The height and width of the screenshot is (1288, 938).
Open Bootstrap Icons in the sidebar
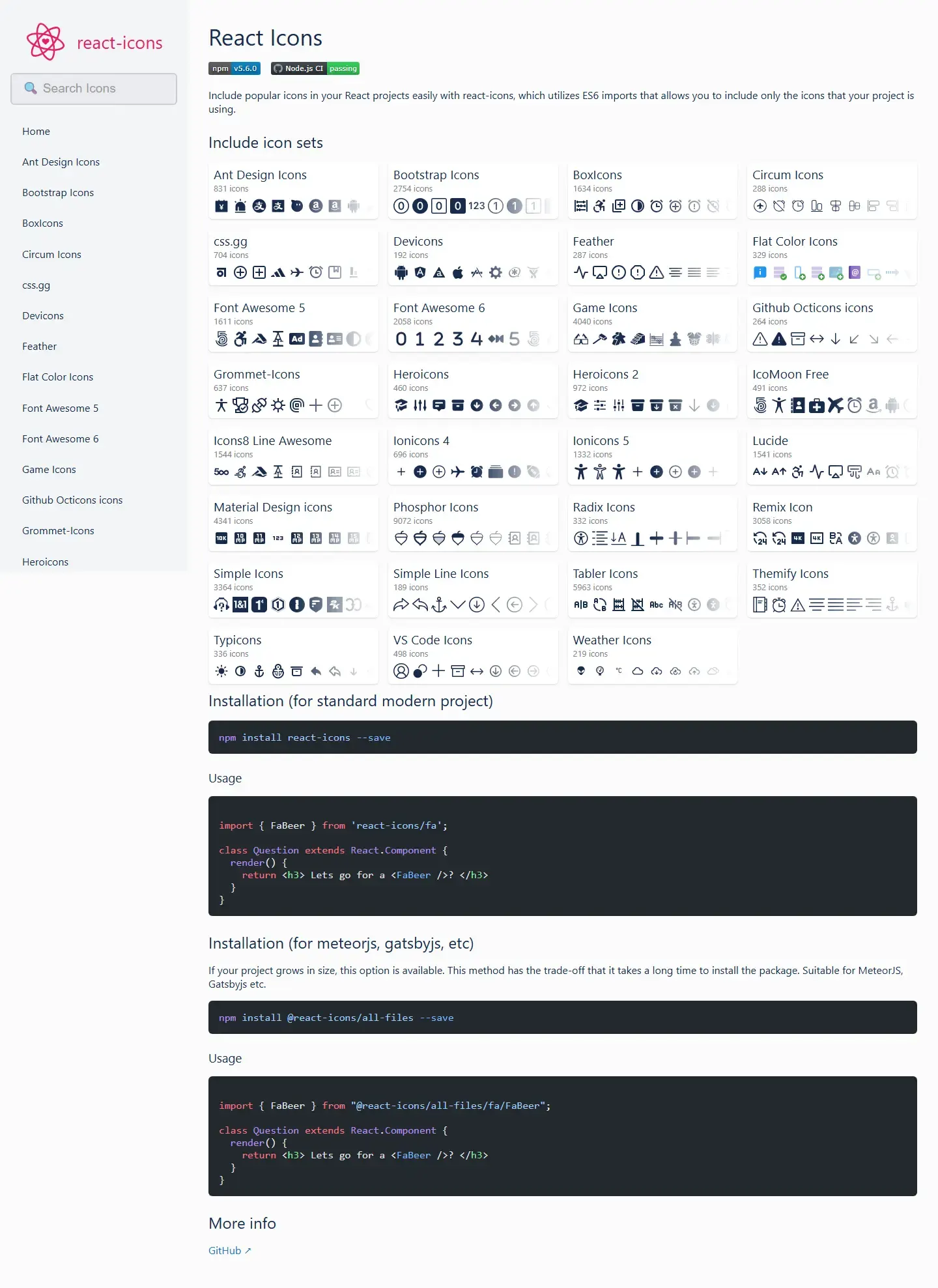coord(58,193)
